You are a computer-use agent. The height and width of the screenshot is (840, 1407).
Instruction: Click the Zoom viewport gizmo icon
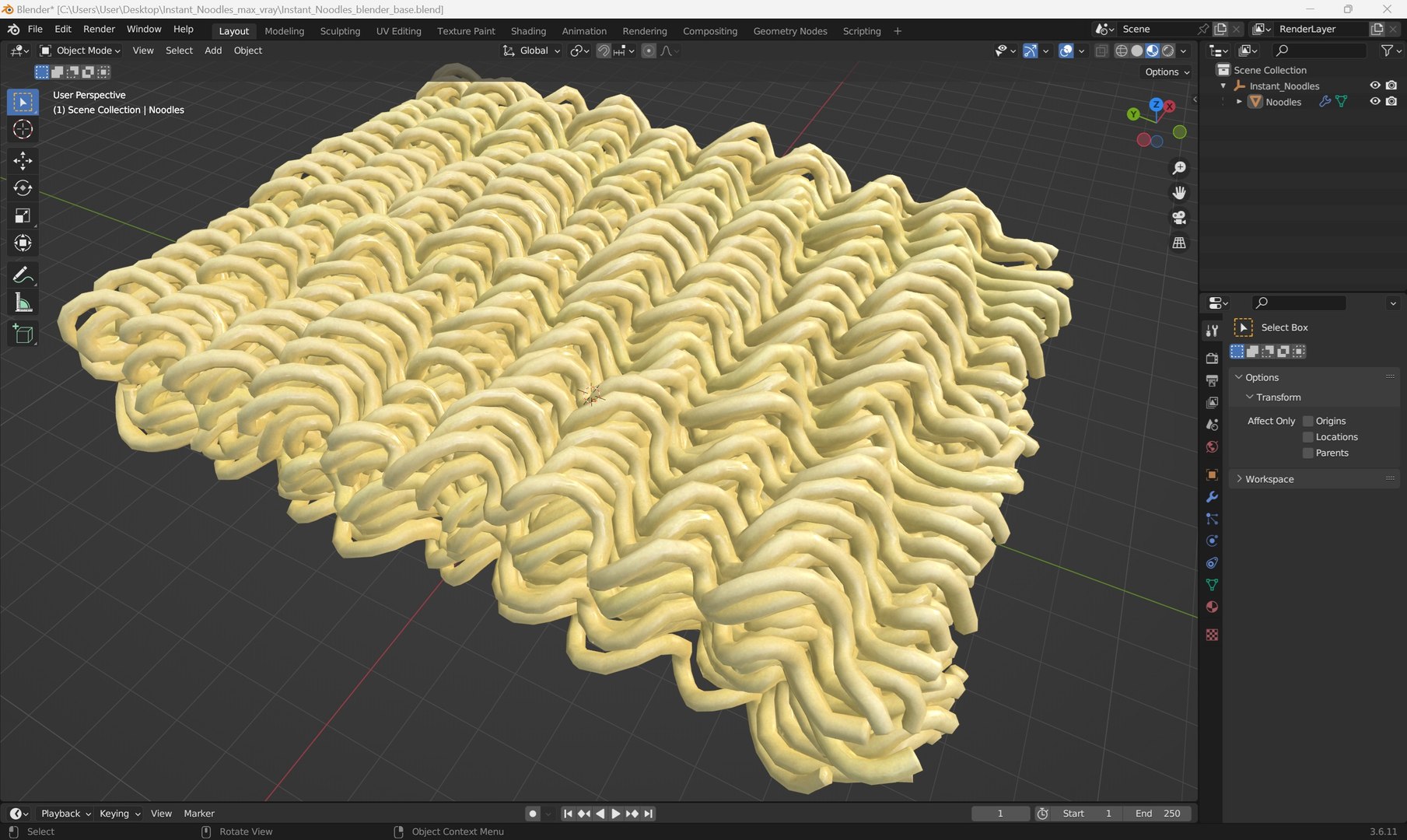(x=1179, y=168)
